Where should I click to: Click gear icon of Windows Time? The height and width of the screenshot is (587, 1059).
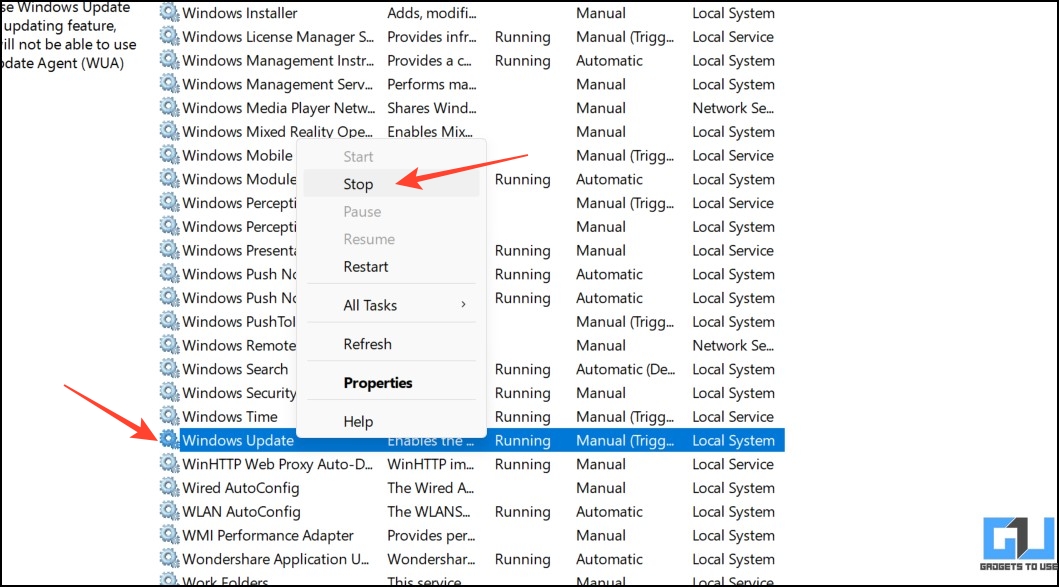pyautogui.click(x=169, y=415)
